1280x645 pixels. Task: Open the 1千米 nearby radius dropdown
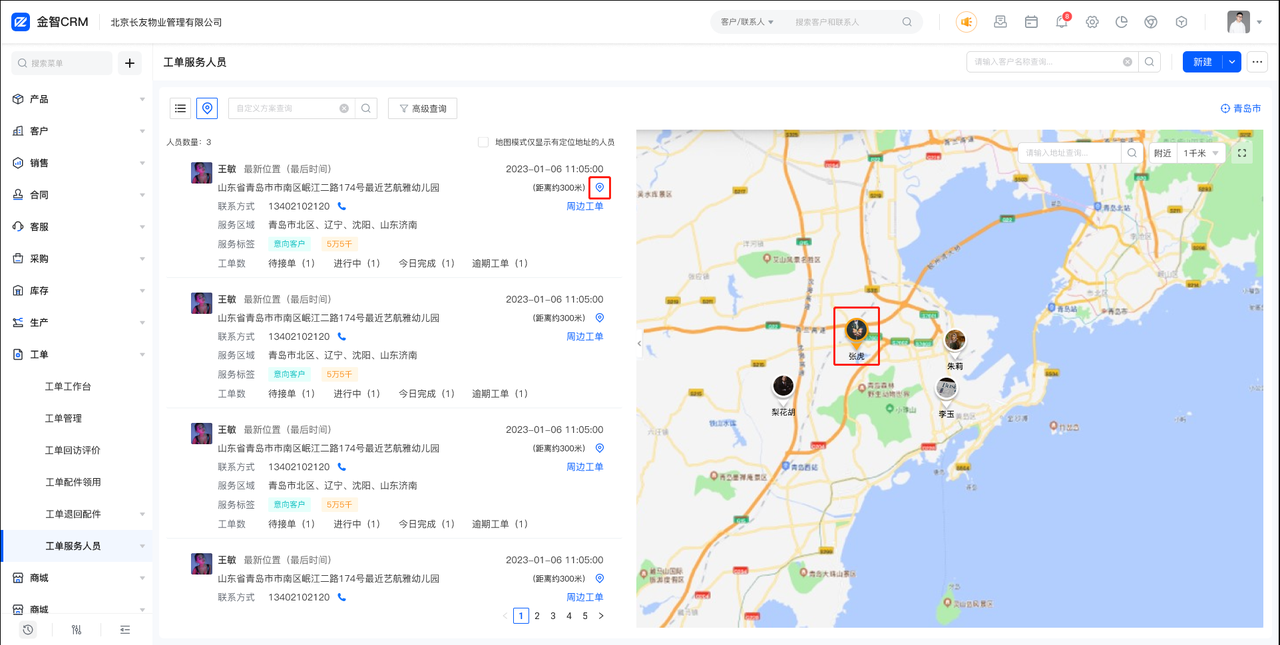[x=1201, y=153]
